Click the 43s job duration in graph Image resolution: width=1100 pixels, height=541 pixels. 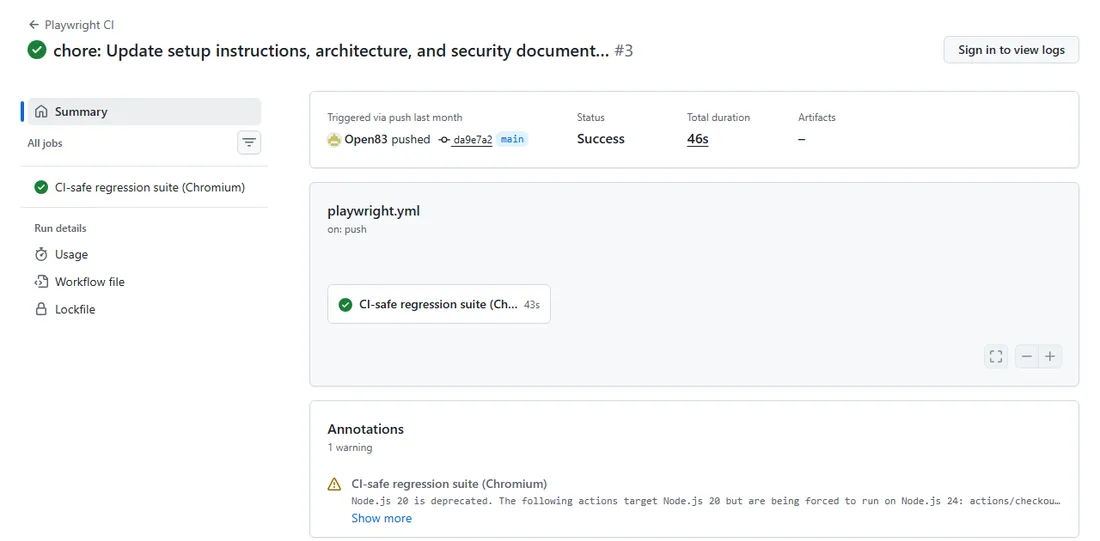tap(532, 305)
